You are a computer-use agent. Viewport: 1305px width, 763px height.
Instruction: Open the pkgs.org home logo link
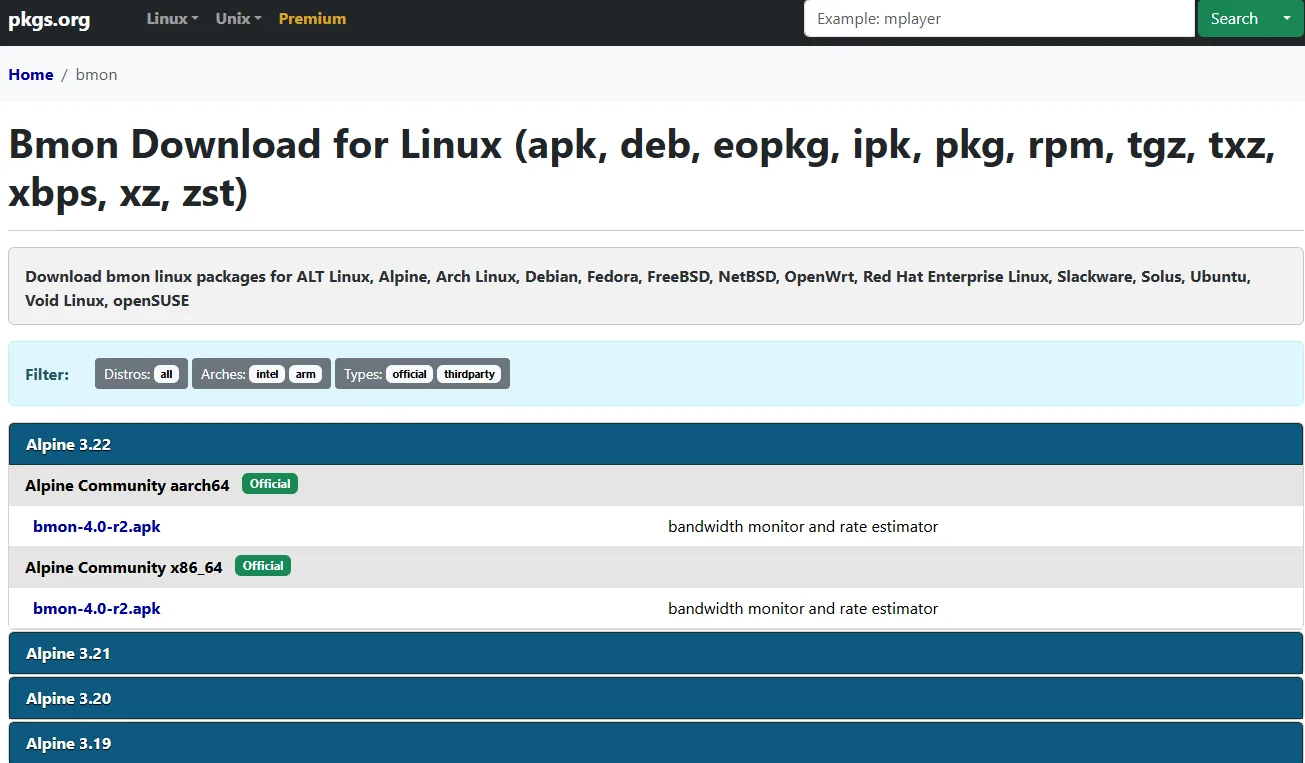(x=49, y=19)
